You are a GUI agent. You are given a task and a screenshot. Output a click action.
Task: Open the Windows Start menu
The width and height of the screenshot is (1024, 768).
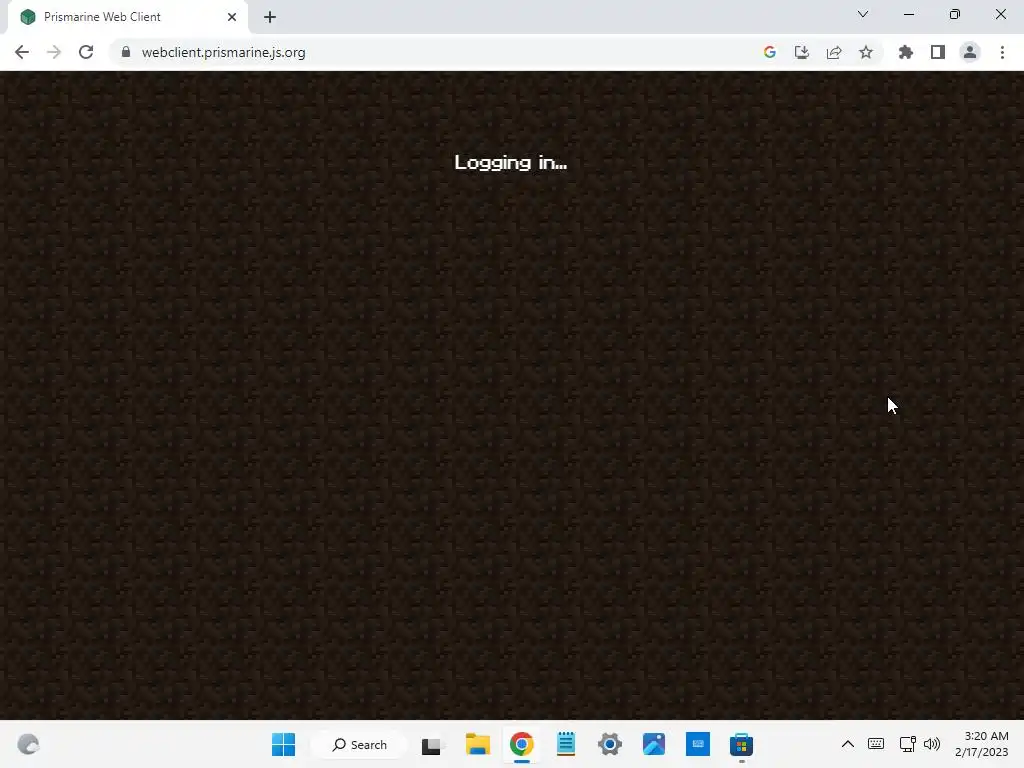(283, 744)
